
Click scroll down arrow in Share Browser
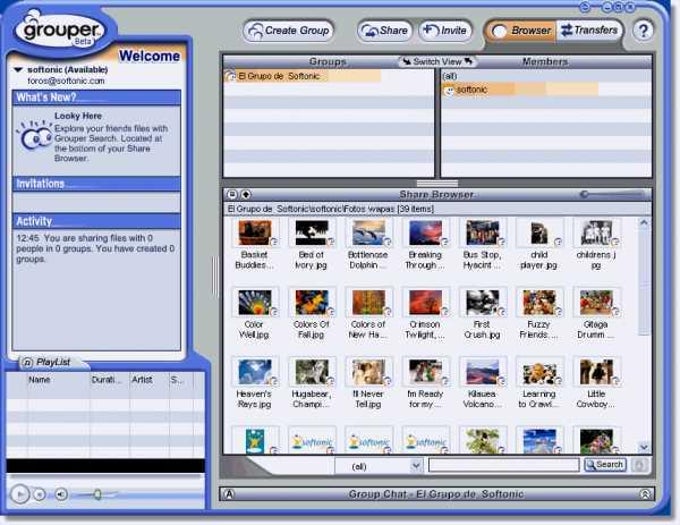(644, 447)
